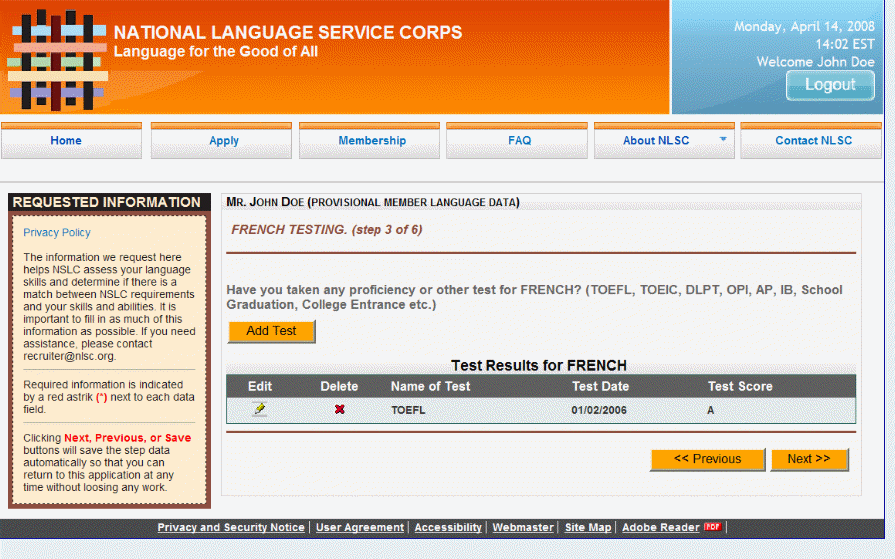This screenshot has height=559, width=895.
Task: Click the recruiter@nlsc.org email text
Action: [x=68, y=356]
